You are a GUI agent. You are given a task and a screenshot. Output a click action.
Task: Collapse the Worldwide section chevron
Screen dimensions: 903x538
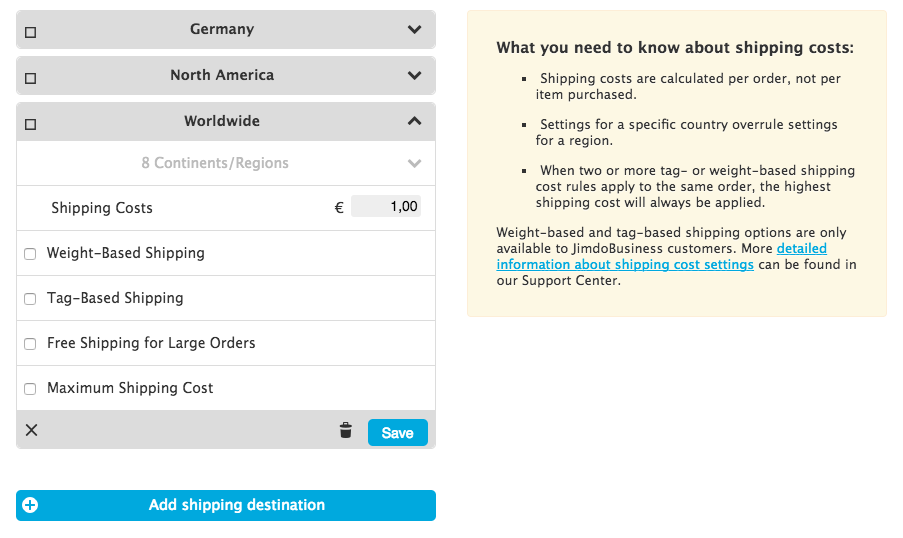(415, 121)
